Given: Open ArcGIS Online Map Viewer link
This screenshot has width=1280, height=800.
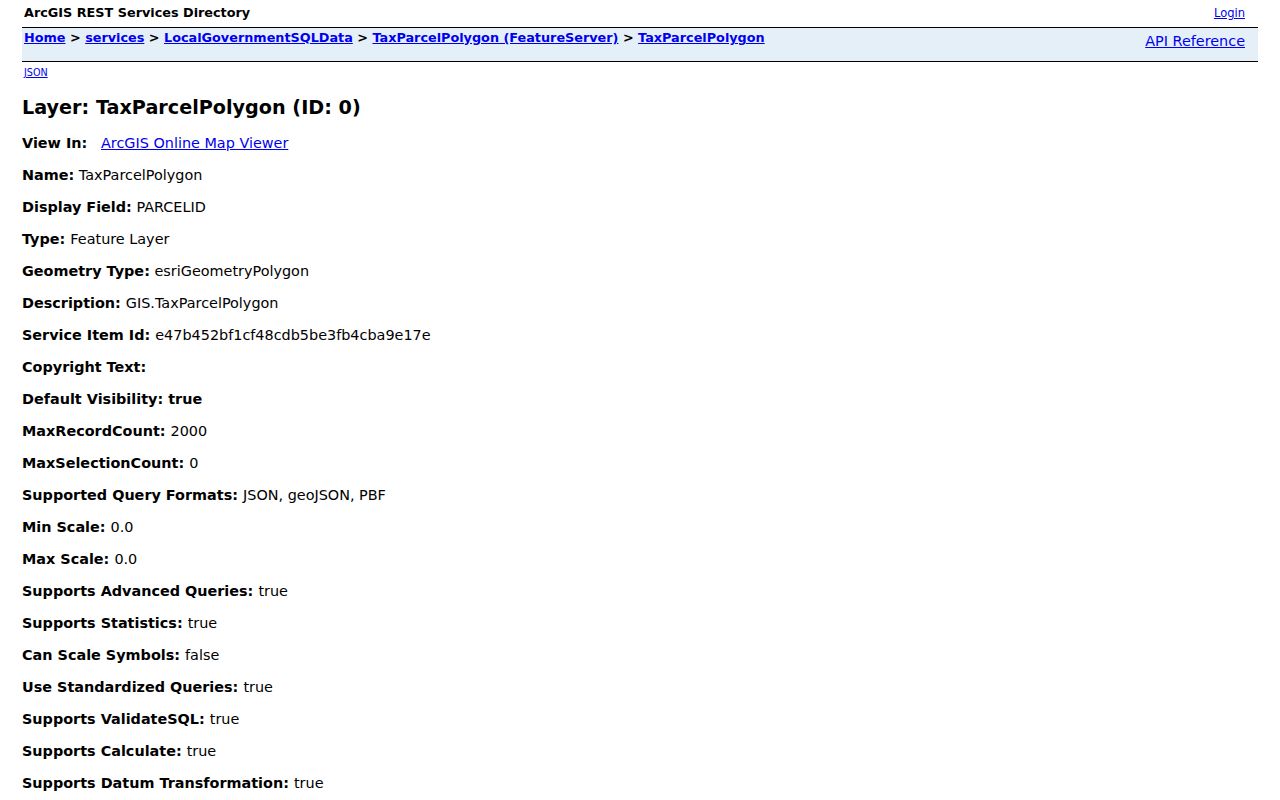Looking at the screenshot, I should pos(195,143).
